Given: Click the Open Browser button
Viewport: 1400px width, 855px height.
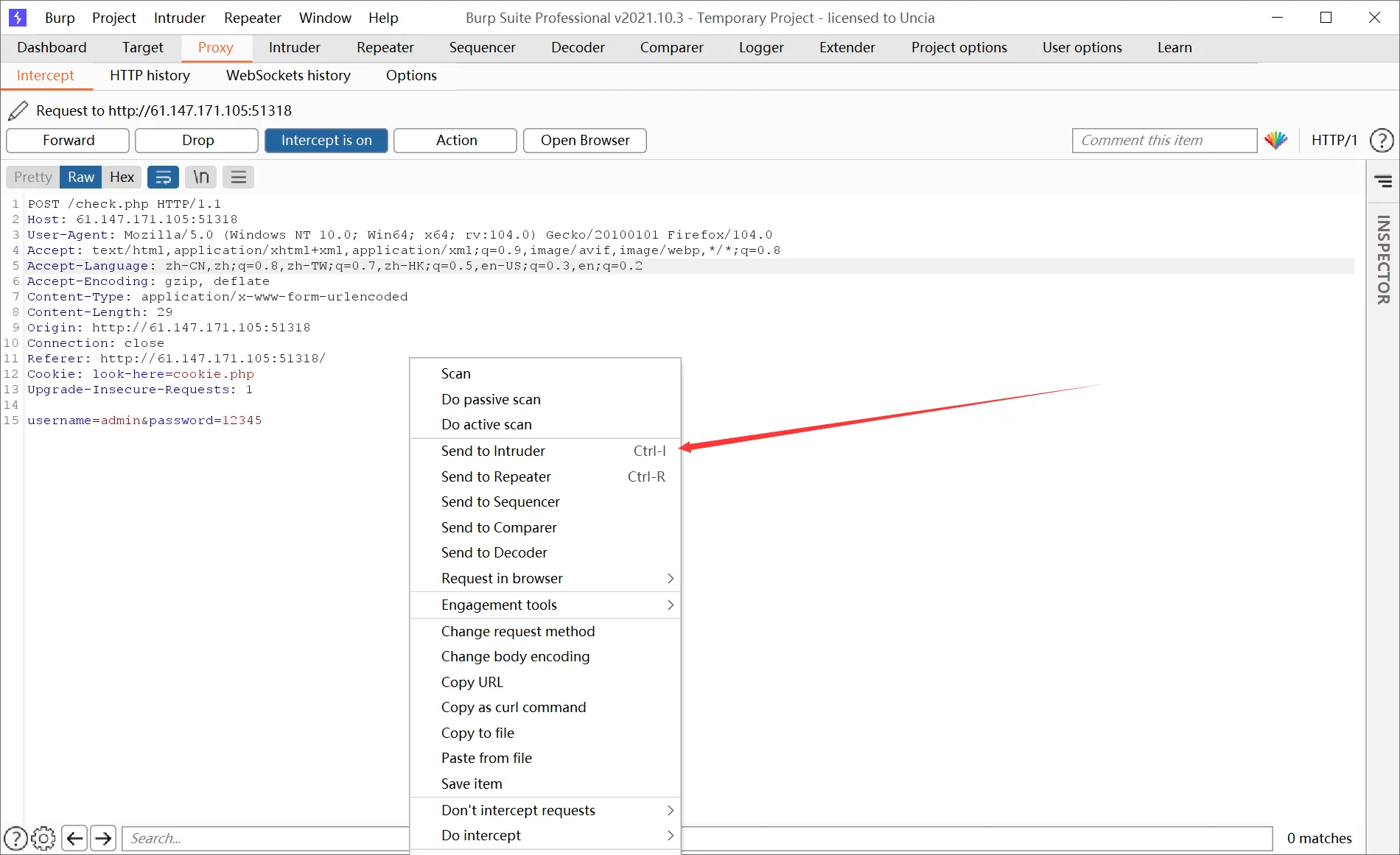Looking at the screenshot, I should coord(585,140).
